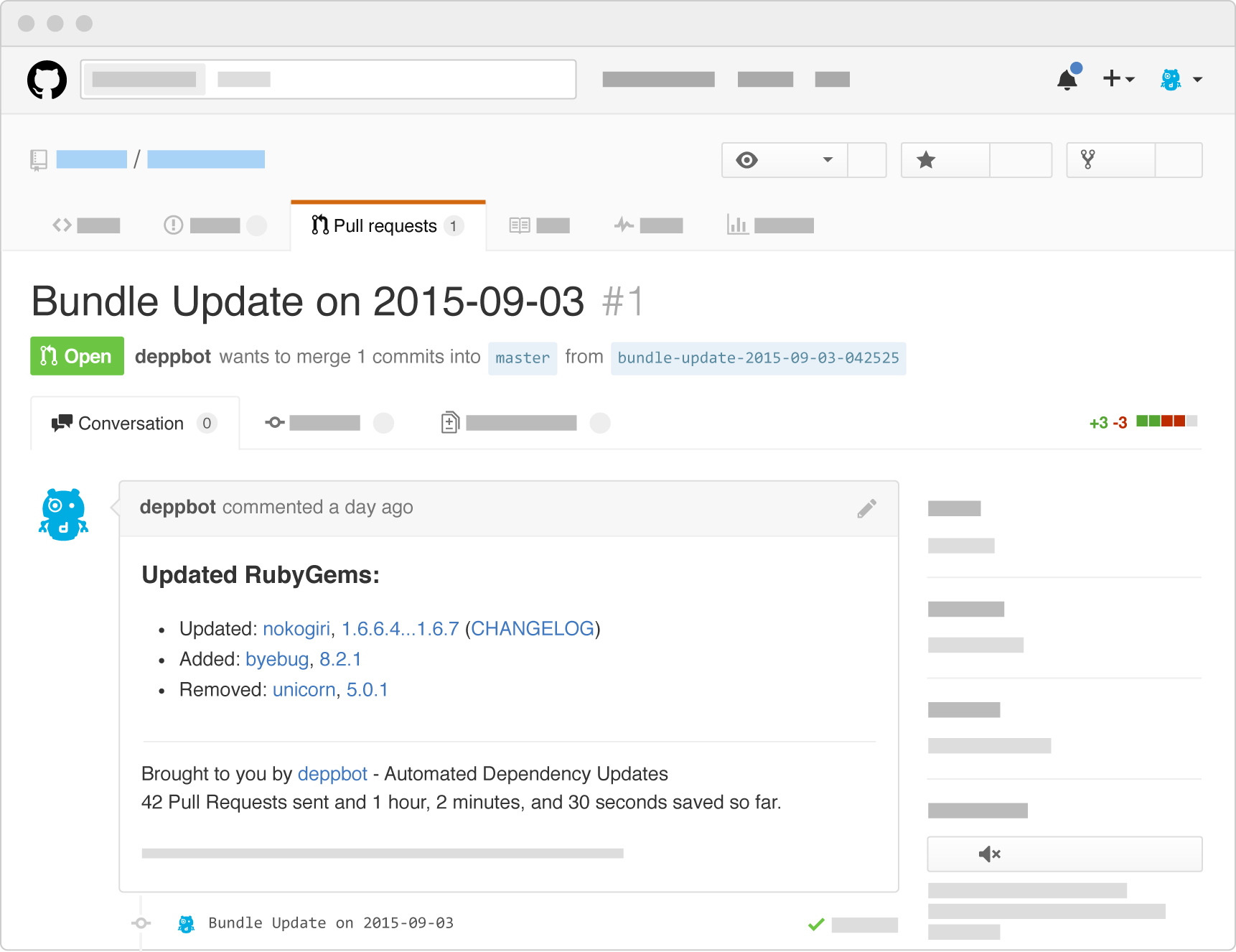The height and width of the screenshot is (952, 1236).
Task: Open the Files changed tab with diff icon
Action: point(525,424)
